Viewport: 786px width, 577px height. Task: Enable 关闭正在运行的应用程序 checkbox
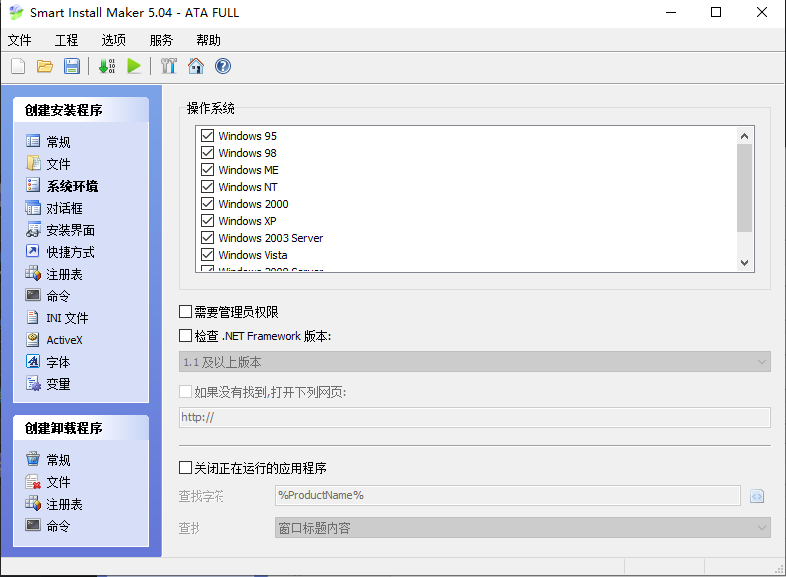point(185,468)
